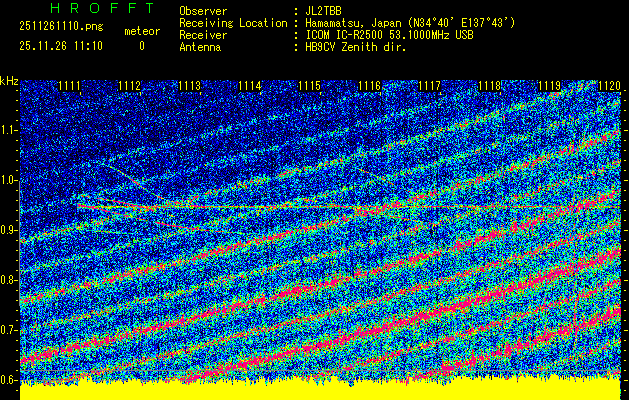The height and width of the screenshot is (400, 629).
Task: Select the meteor count value 0
Action: [x=141, y=46]
